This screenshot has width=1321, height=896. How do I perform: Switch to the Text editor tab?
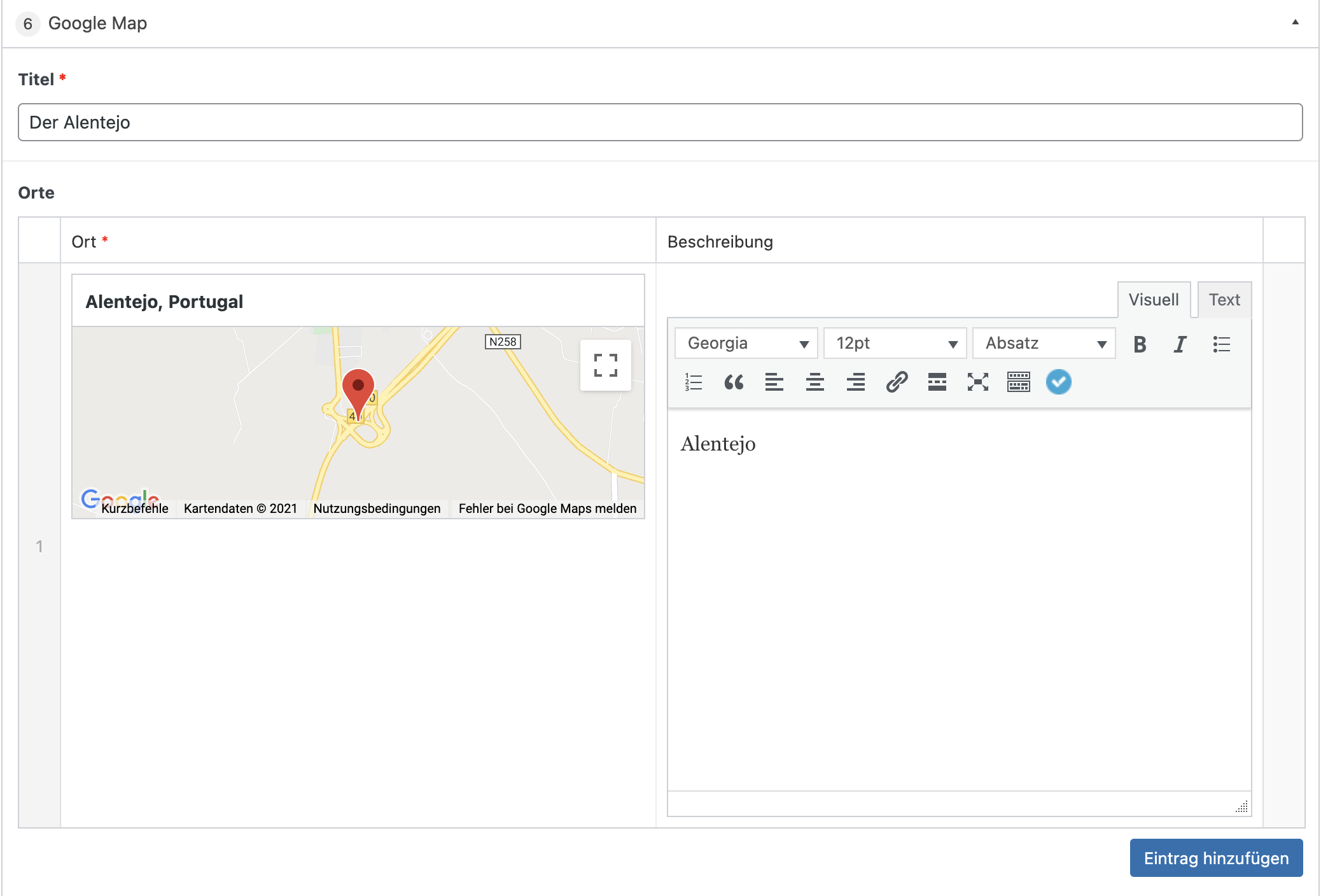coord(1224,300)
